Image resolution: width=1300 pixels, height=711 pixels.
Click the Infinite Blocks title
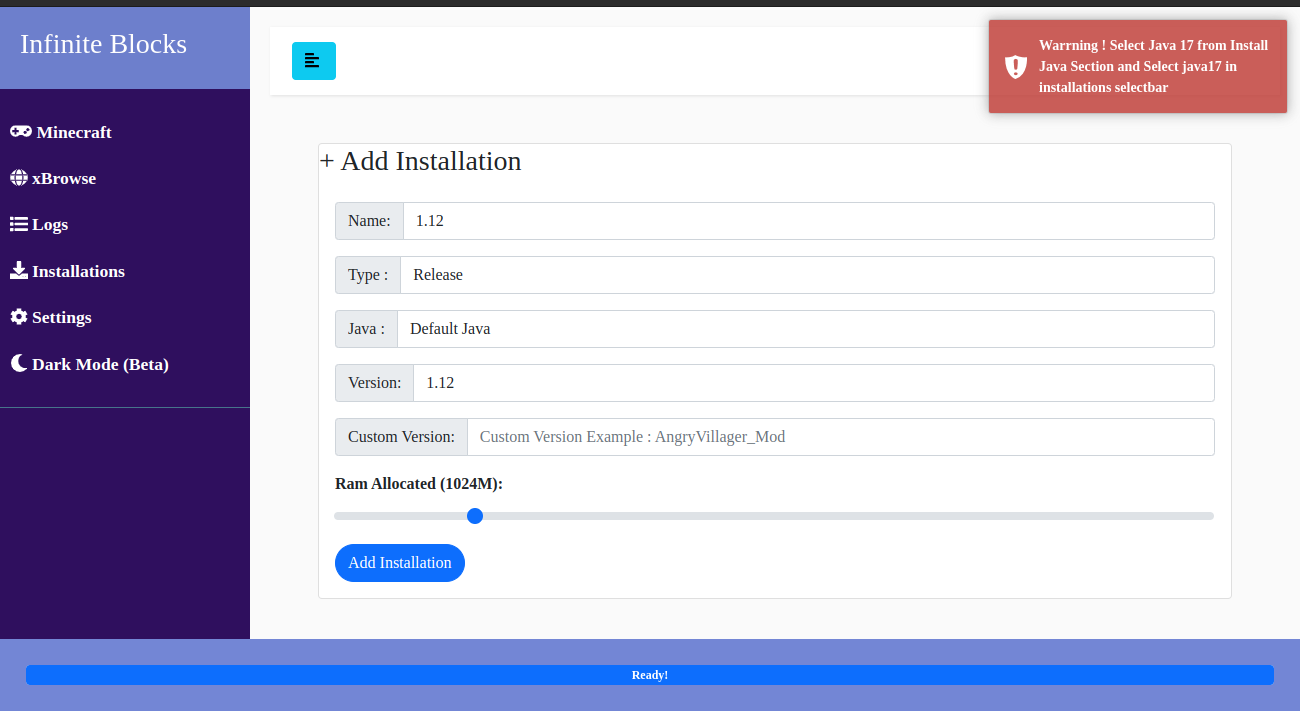point(103,44)
